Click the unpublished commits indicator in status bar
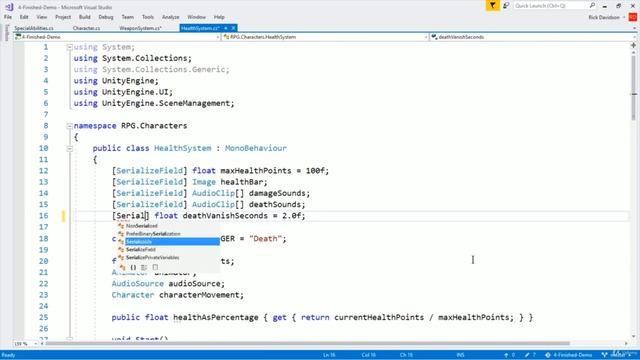The height and width of the screenshot is (360, 640). (x=509, y=355)
